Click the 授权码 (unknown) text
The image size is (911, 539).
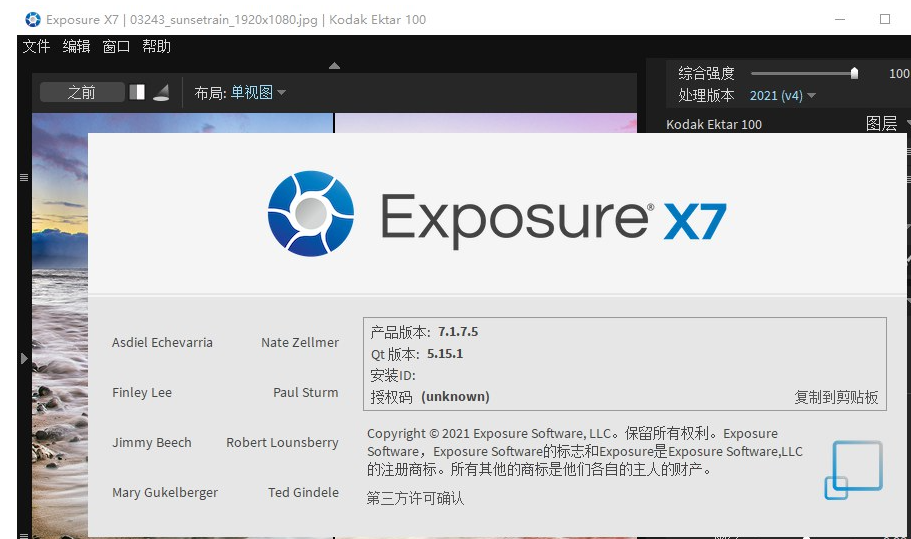[430, 397]
